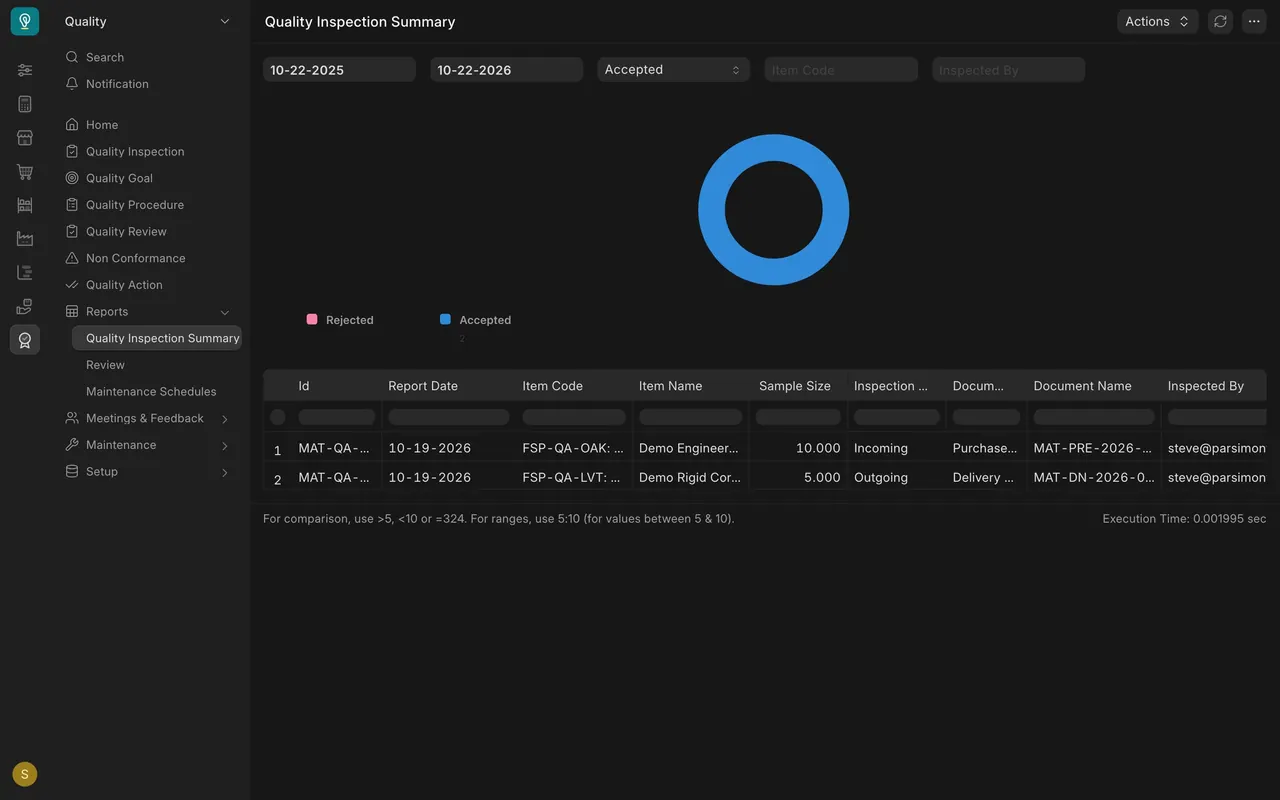Click the from-date field 10-22-2025
Image resolution: width=1280 pixels, height=800 pixels.
tap(339, 70)
